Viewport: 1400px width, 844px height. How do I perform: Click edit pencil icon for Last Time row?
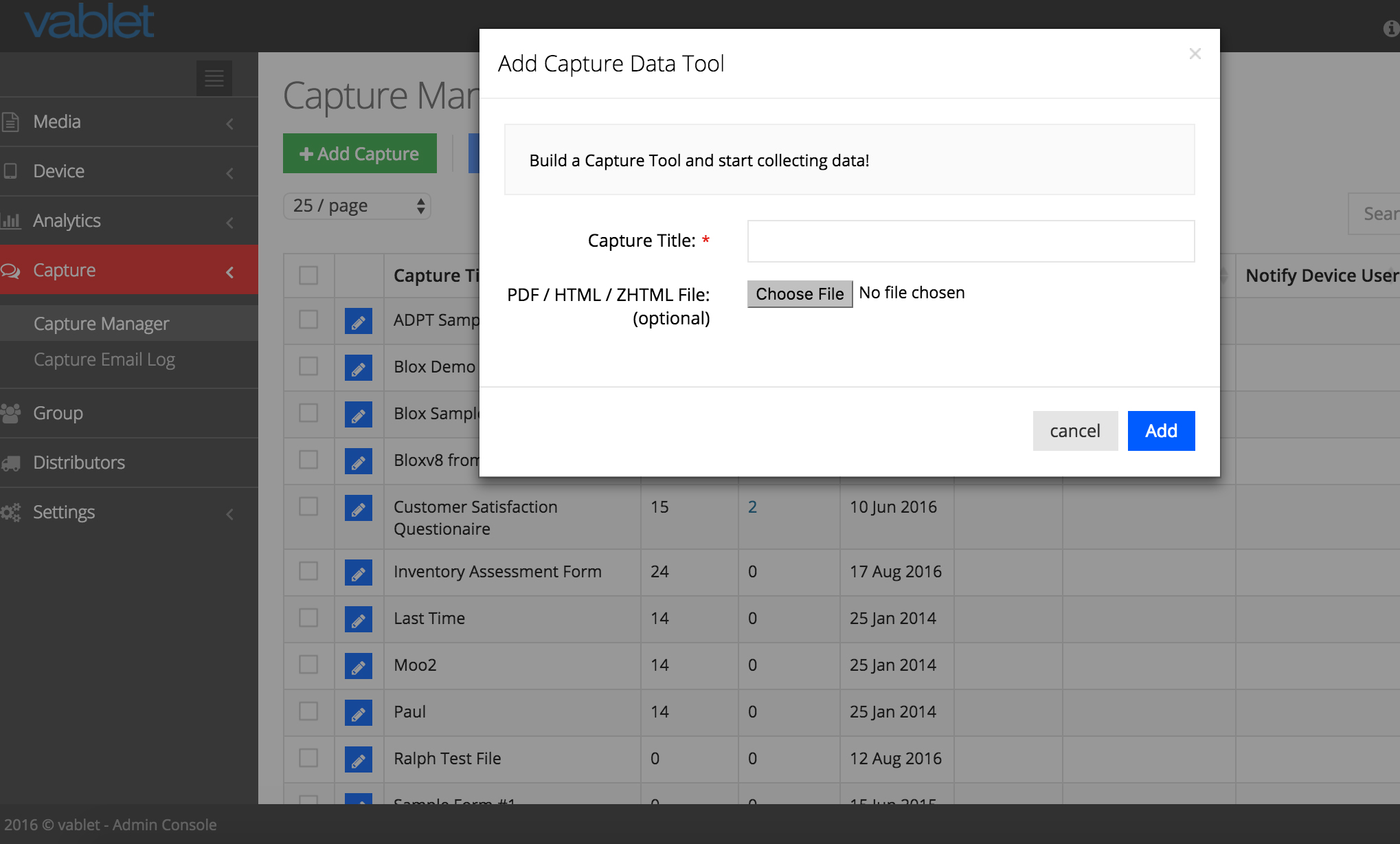pyautogui.click(x=358, y=619)
